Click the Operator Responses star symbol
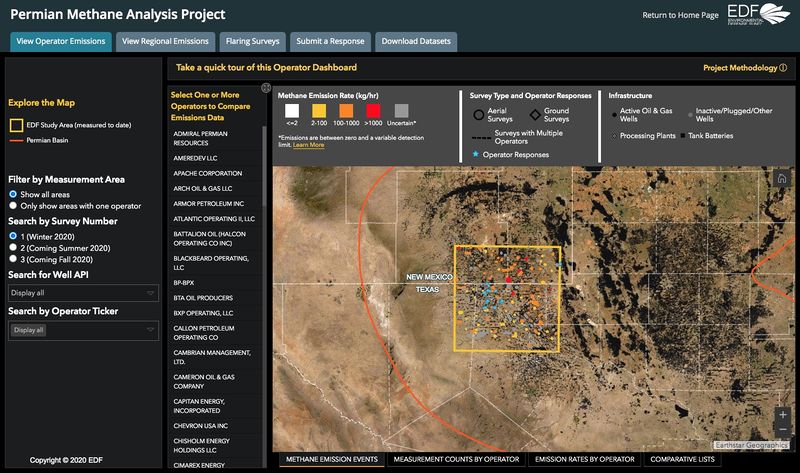The image size is (800, 473). pos(474,155)
